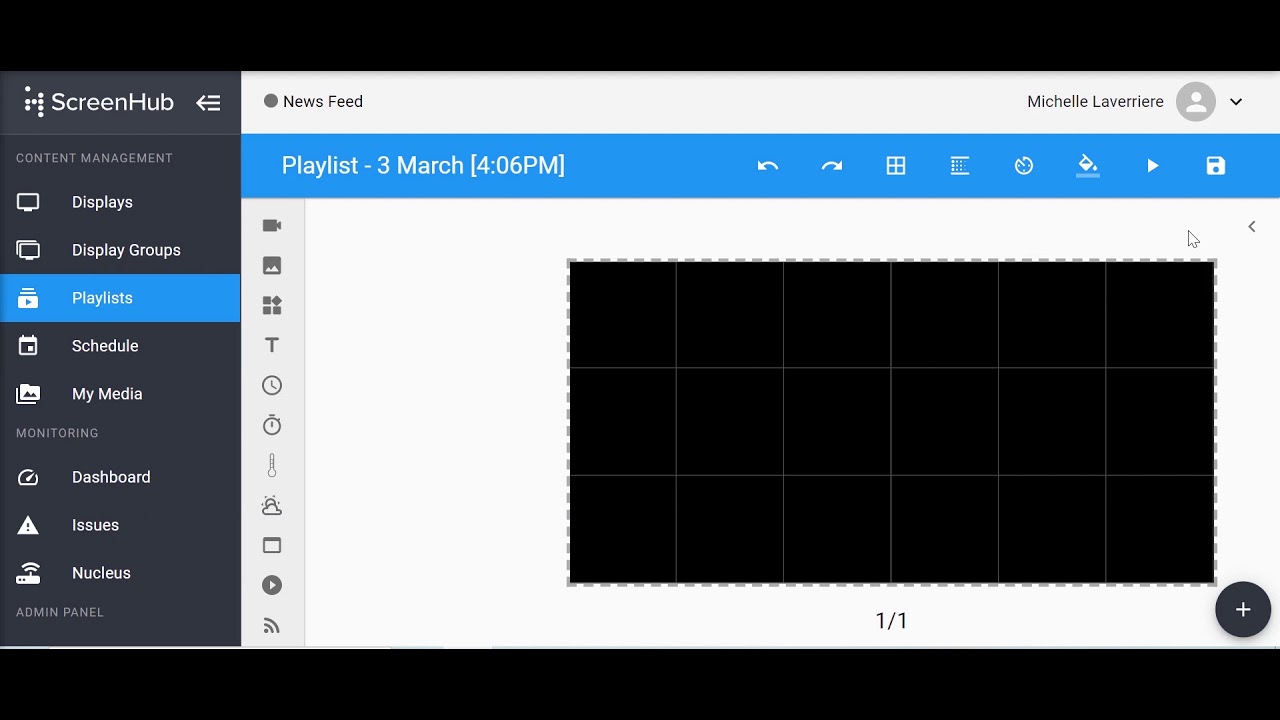Open slide duration timer settings
Screen dimensions: 1280x720
tap(1024, 166)
